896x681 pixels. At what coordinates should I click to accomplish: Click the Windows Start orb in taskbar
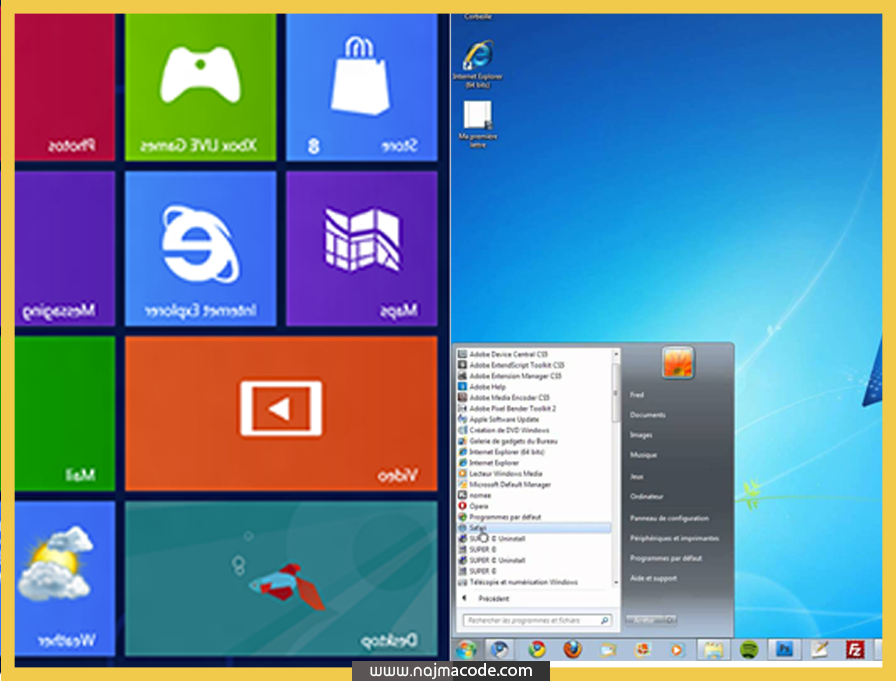466,650
